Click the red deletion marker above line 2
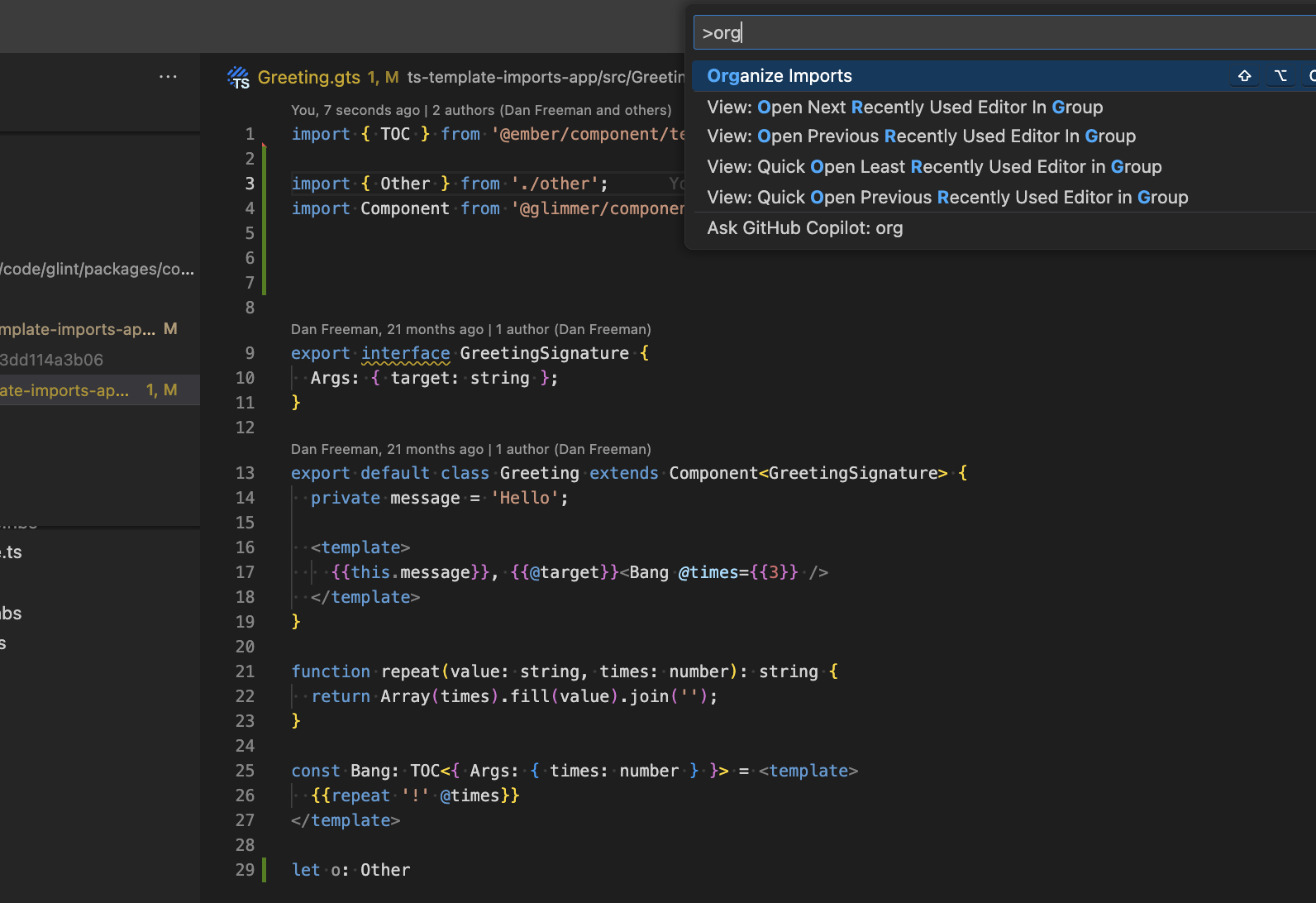 click(x=265, y=146)
